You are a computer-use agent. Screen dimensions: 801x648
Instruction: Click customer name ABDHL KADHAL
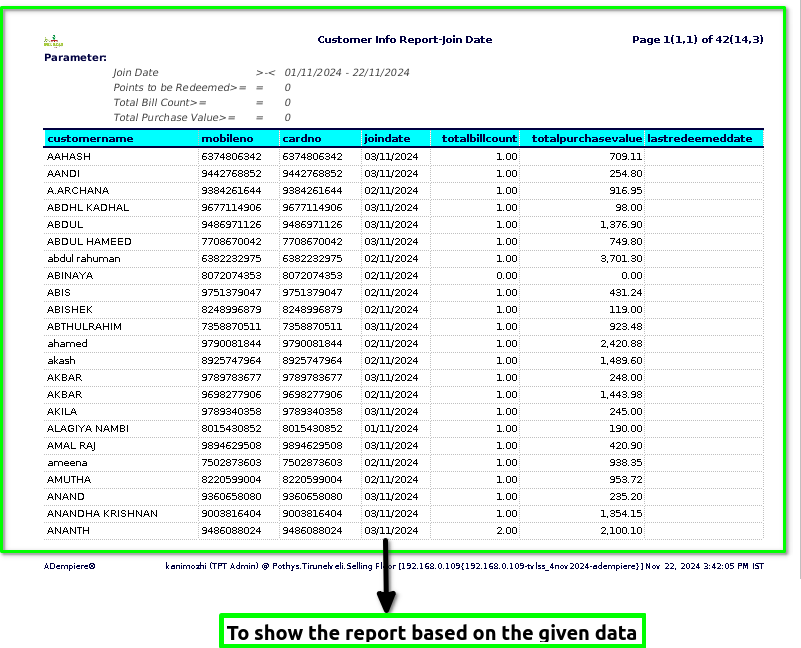point(88,207)
